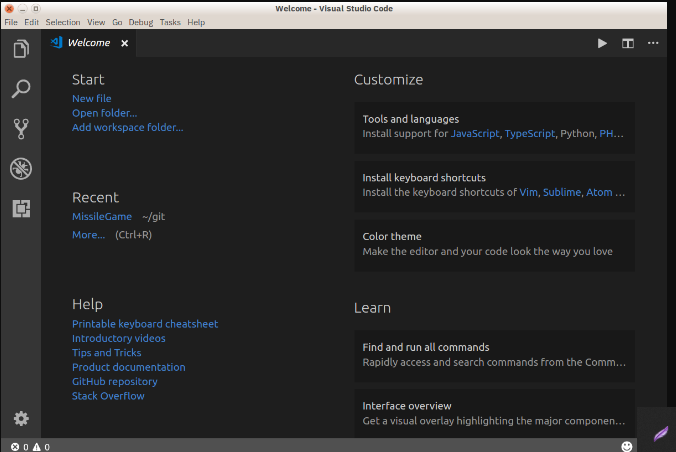This screenshot has width=676, height=452.
Task: Open the Go menu
Action: [117, 22]
